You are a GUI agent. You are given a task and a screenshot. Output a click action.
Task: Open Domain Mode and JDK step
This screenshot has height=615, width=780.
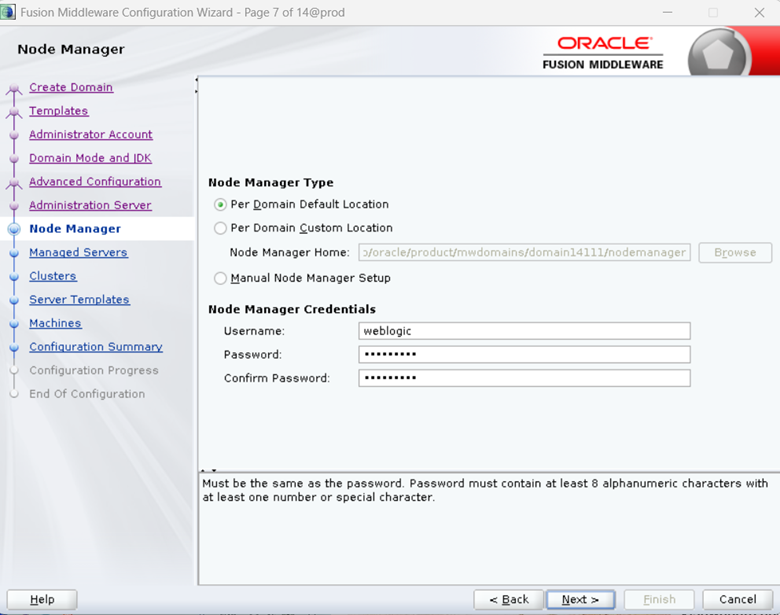(90, 158)
